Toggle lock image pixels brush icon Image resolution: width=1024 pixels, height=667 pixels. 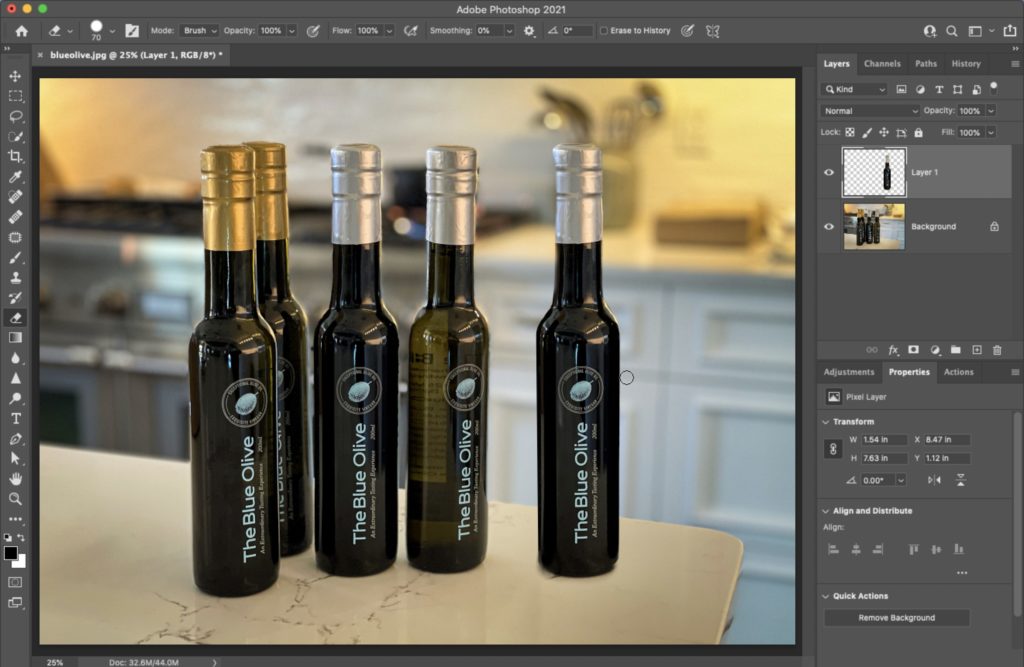[867, 133]
